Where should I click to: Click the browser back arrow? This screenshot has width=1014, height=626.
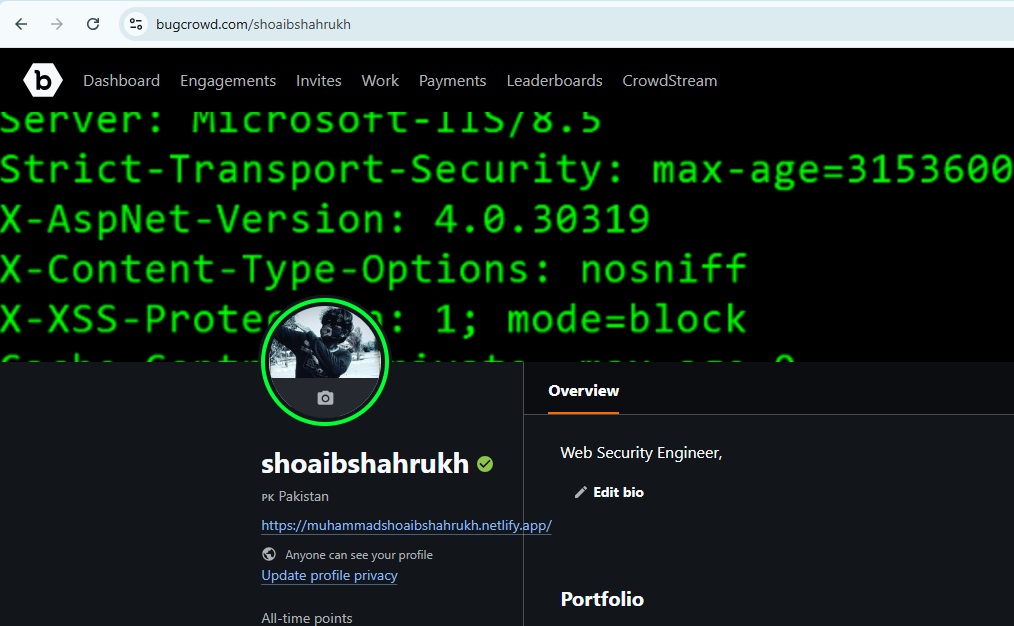point(21,24)
